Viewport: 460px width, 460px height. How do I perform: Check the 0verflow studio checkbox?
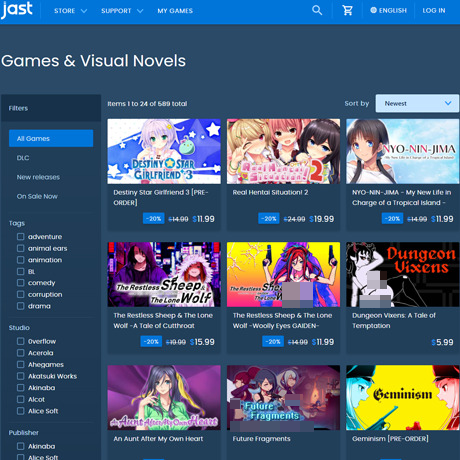click(21, 341)
